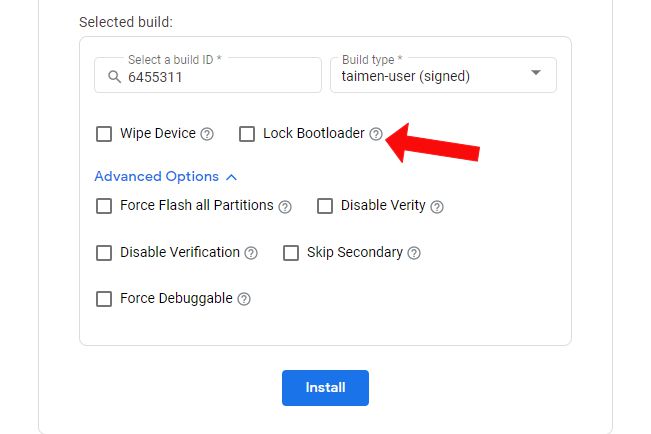Tick the Lock Bootloader checkbox
651x434 pixels.
coord(247,134)
